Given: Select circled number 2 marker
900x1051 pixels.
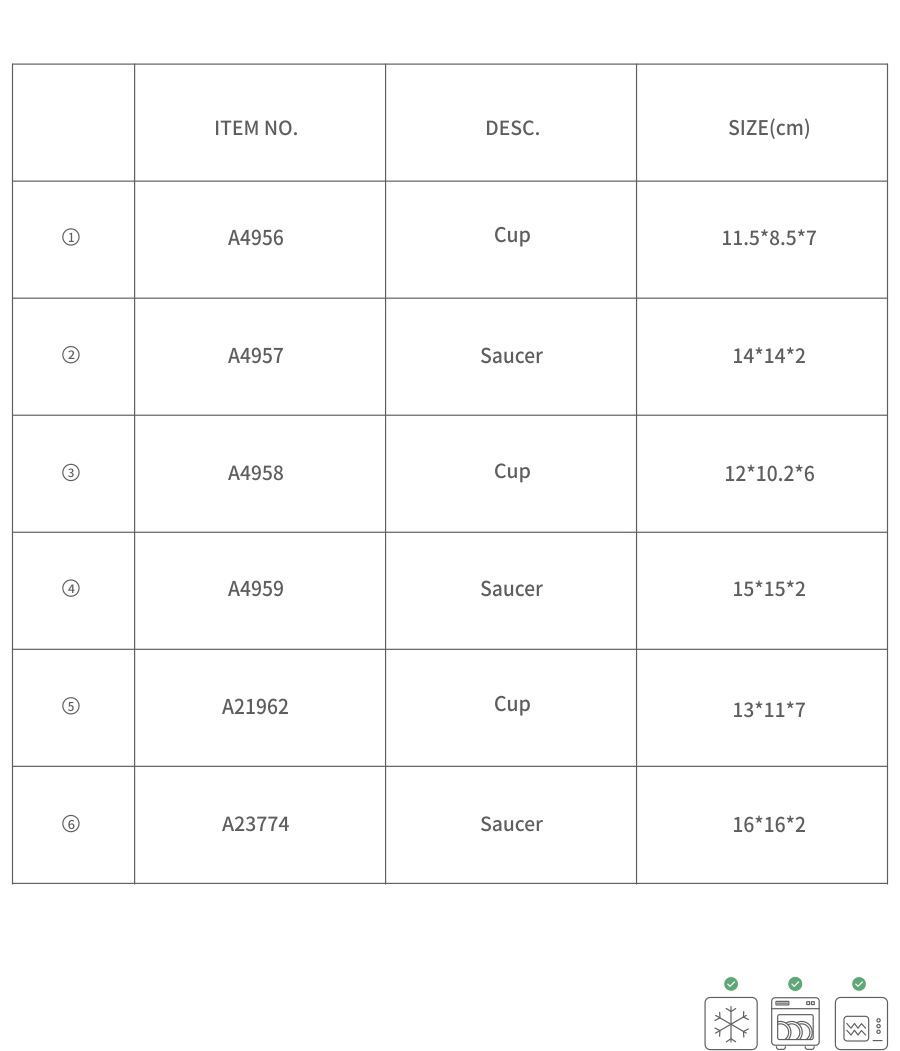Looking at the screenshot, I should [x=70, y=355].
